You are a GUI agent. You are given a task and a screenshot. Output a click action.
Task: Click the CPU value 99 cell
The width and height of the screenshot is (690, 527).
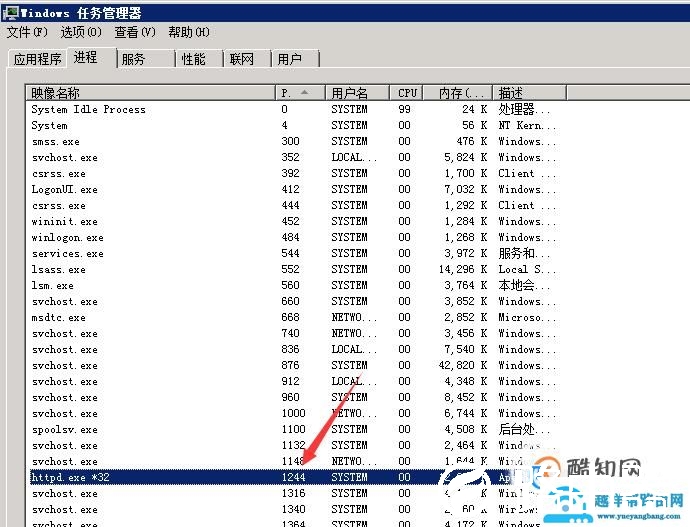point(404,109)
